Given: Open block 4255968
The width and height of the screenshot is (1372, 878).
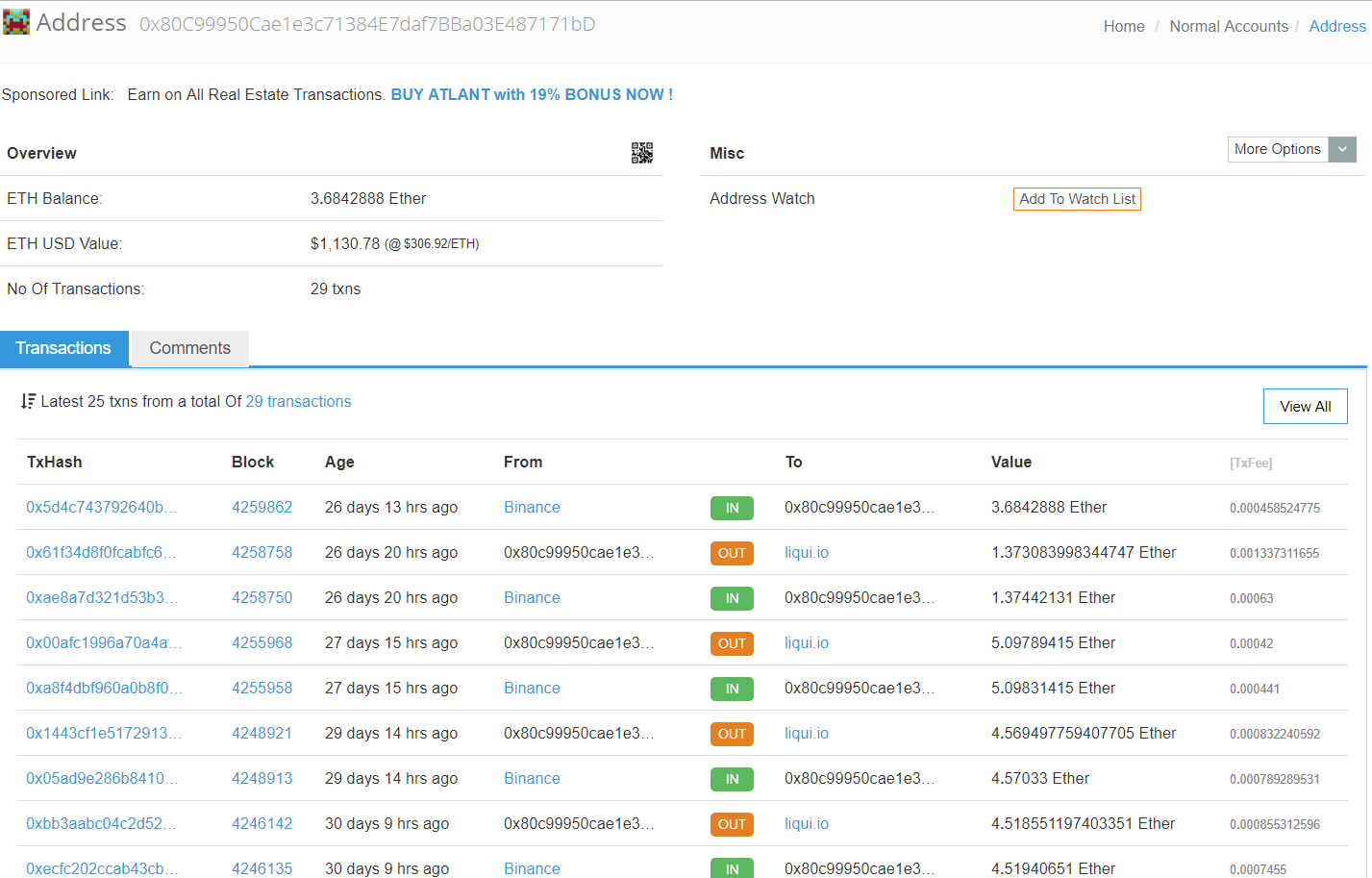Looking at the screenshot, I should point(262,642).
